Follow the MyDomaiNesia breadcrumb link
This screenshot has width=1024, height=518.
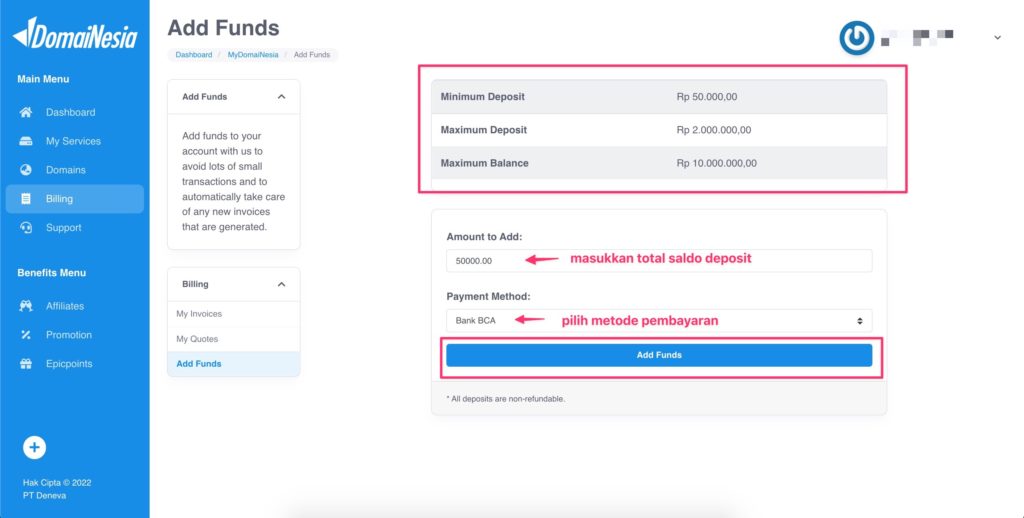253,55
